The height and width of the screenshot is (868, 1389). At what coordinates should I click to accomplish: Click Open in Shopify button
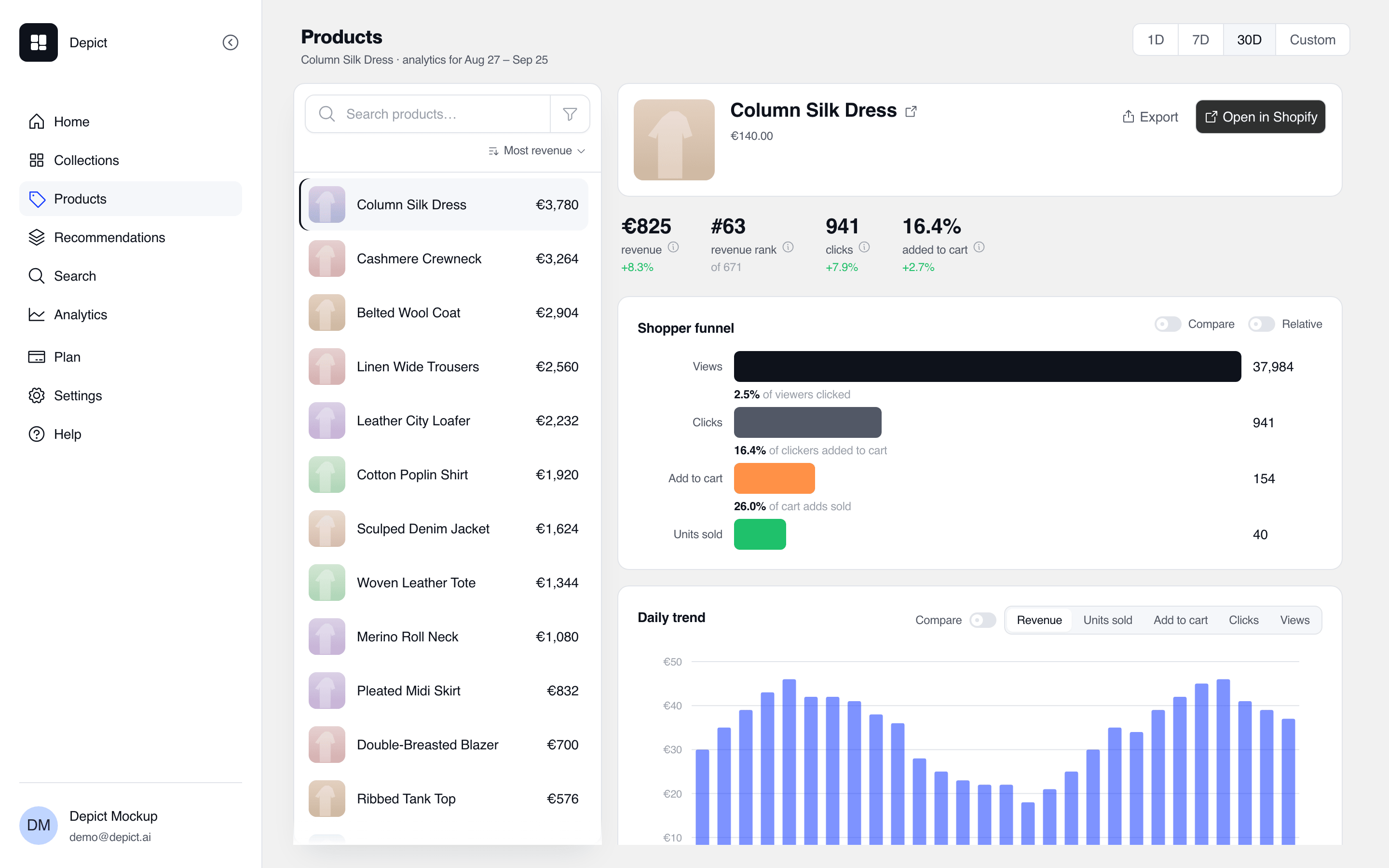[x=1260, y=117]
